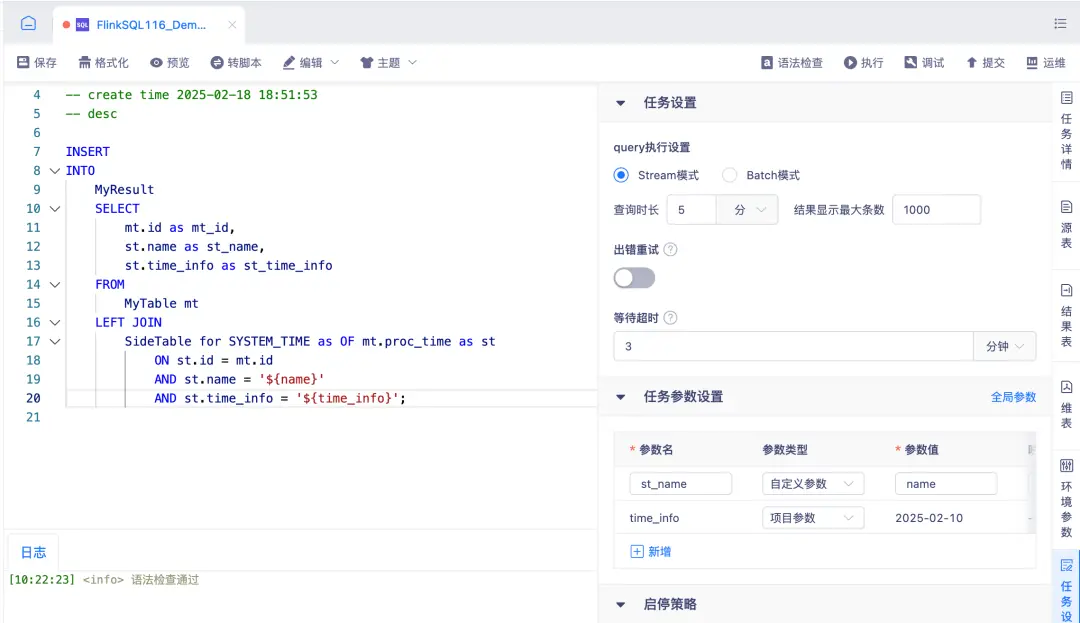The image size is (1080, 623).
Task: Toggle the 出错重试 switch
Action: point(634,278)
